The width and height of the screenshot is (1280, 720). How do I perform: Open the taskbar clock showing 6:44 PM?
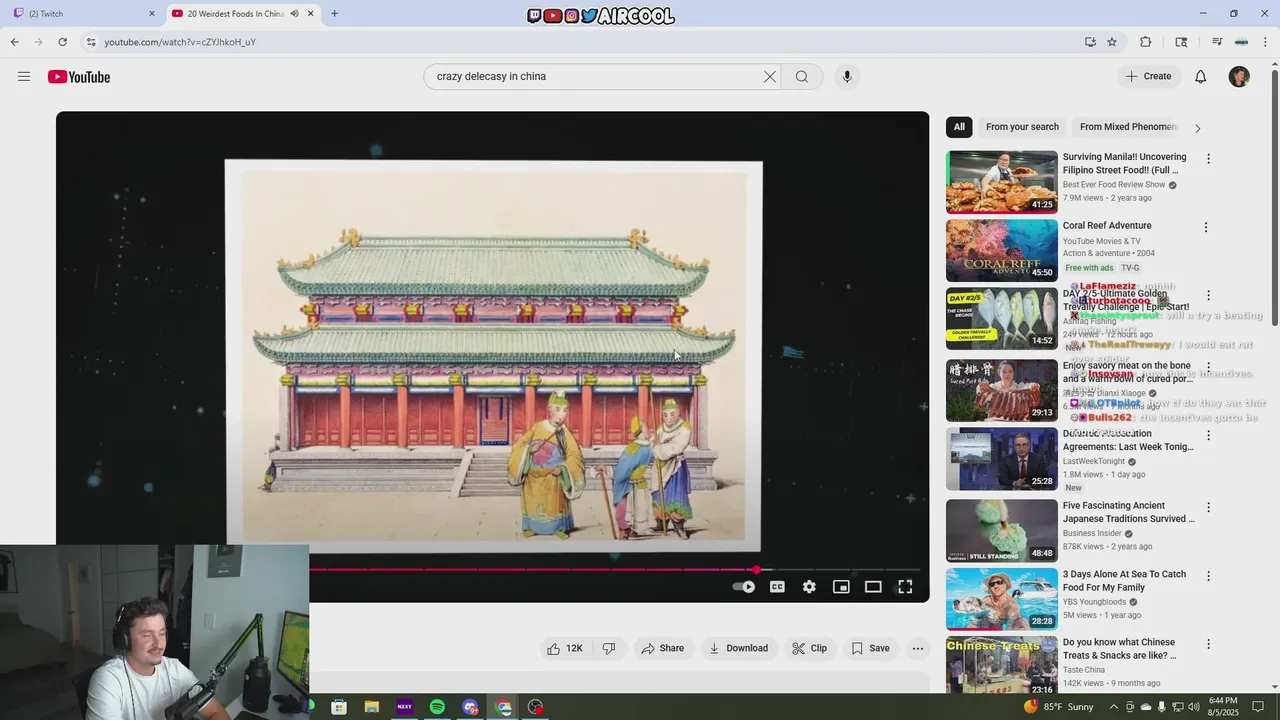pos(1223,707)
